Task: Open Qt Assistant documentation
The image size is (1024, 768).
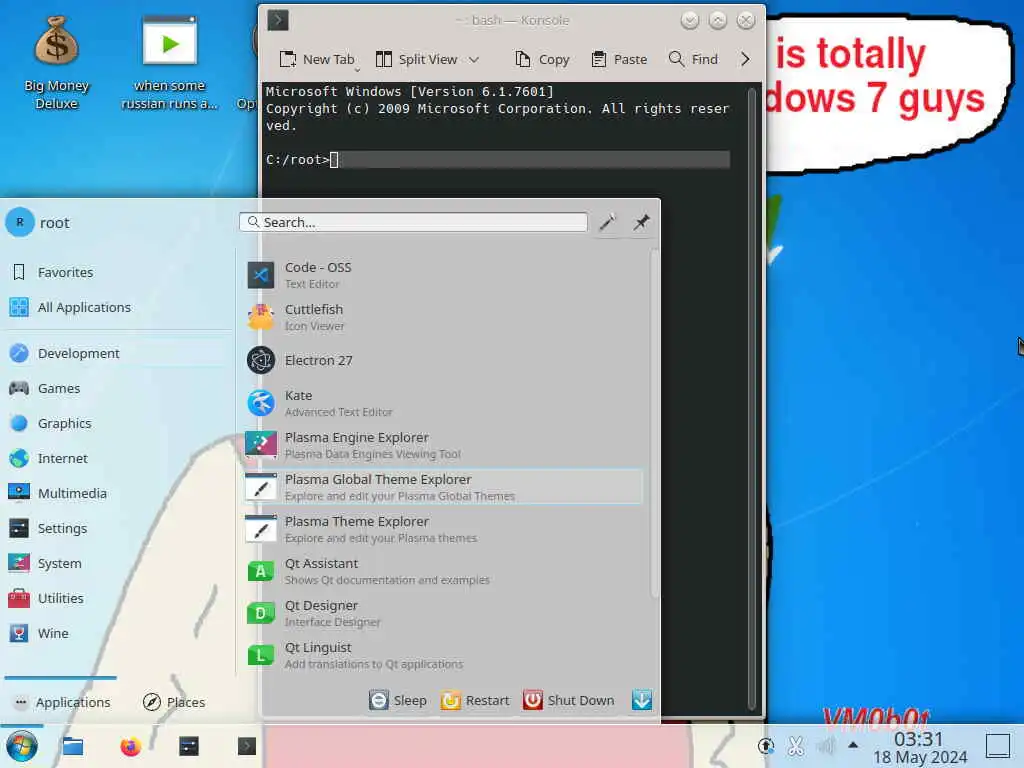Action: (x=444, y=571)
